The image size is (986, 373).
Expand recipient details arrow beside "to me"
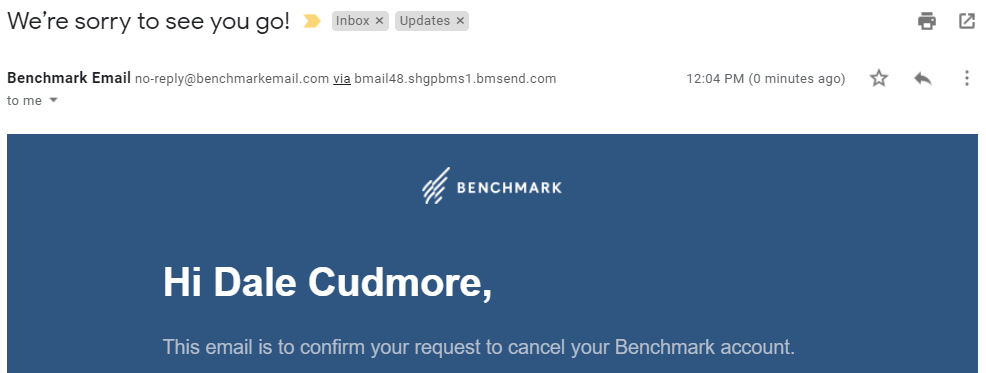pos(53,101)
